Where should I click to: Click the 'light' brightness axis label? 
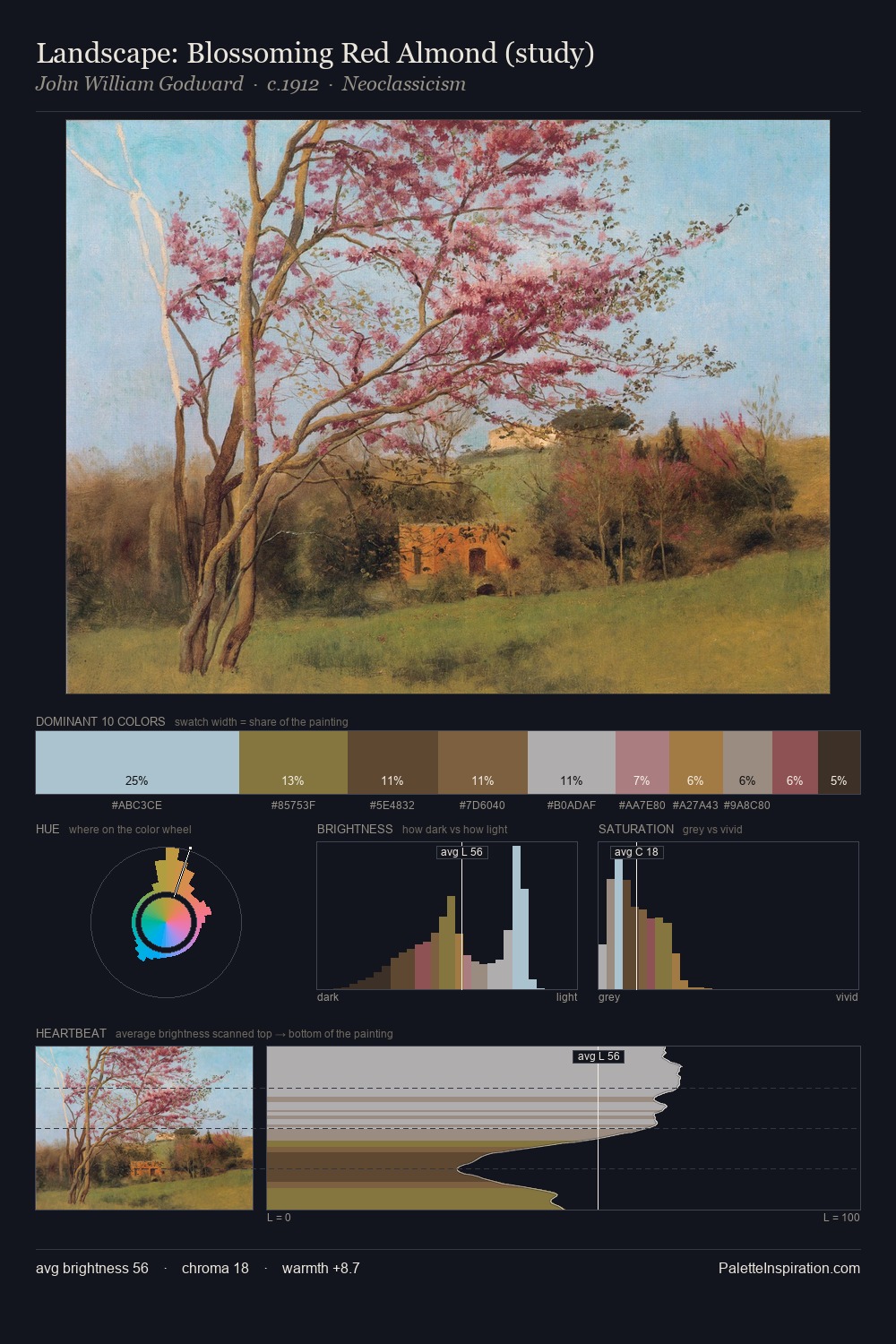(x=567, y=997)
